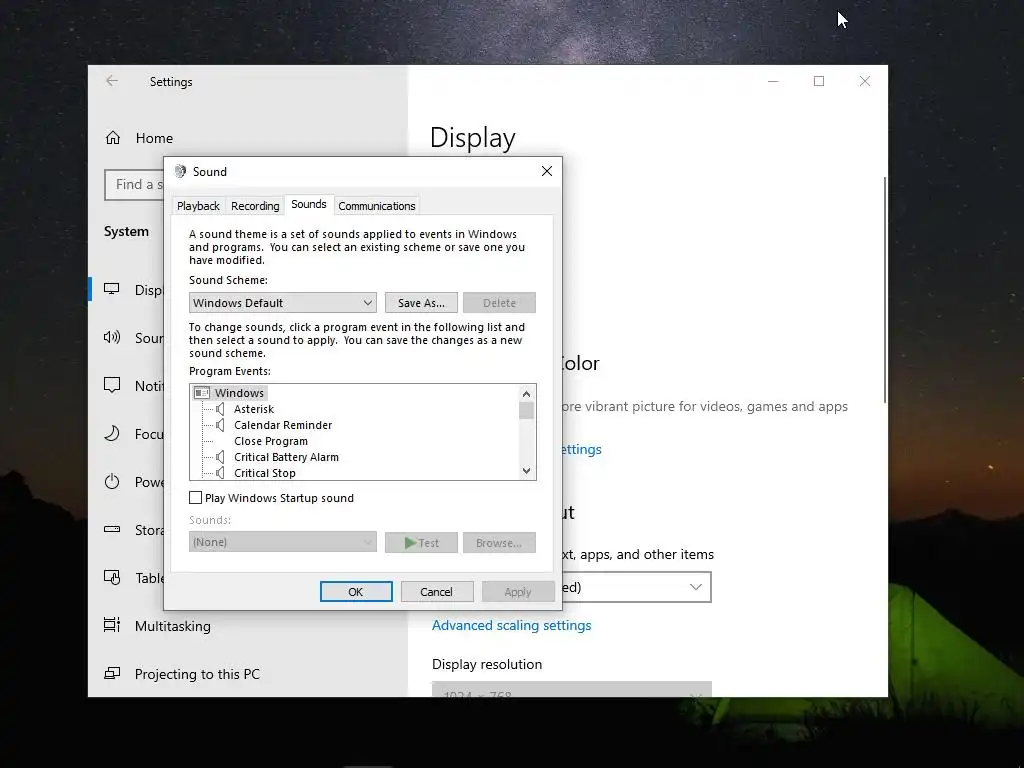Click the Test sound button
The width and height of the screenshot is (1024, 768).
[x=421, y=543]
